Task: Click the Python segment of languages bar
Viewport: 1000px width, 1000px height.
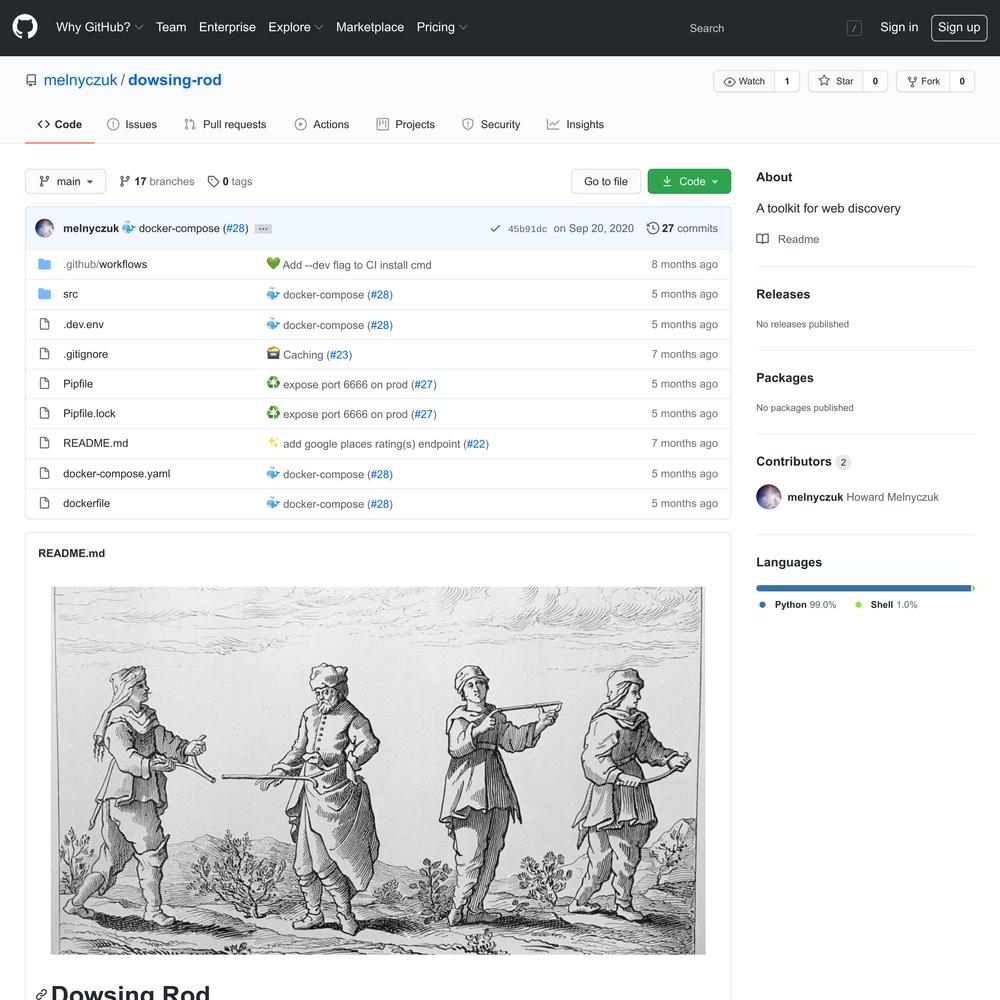Action: 864,588
